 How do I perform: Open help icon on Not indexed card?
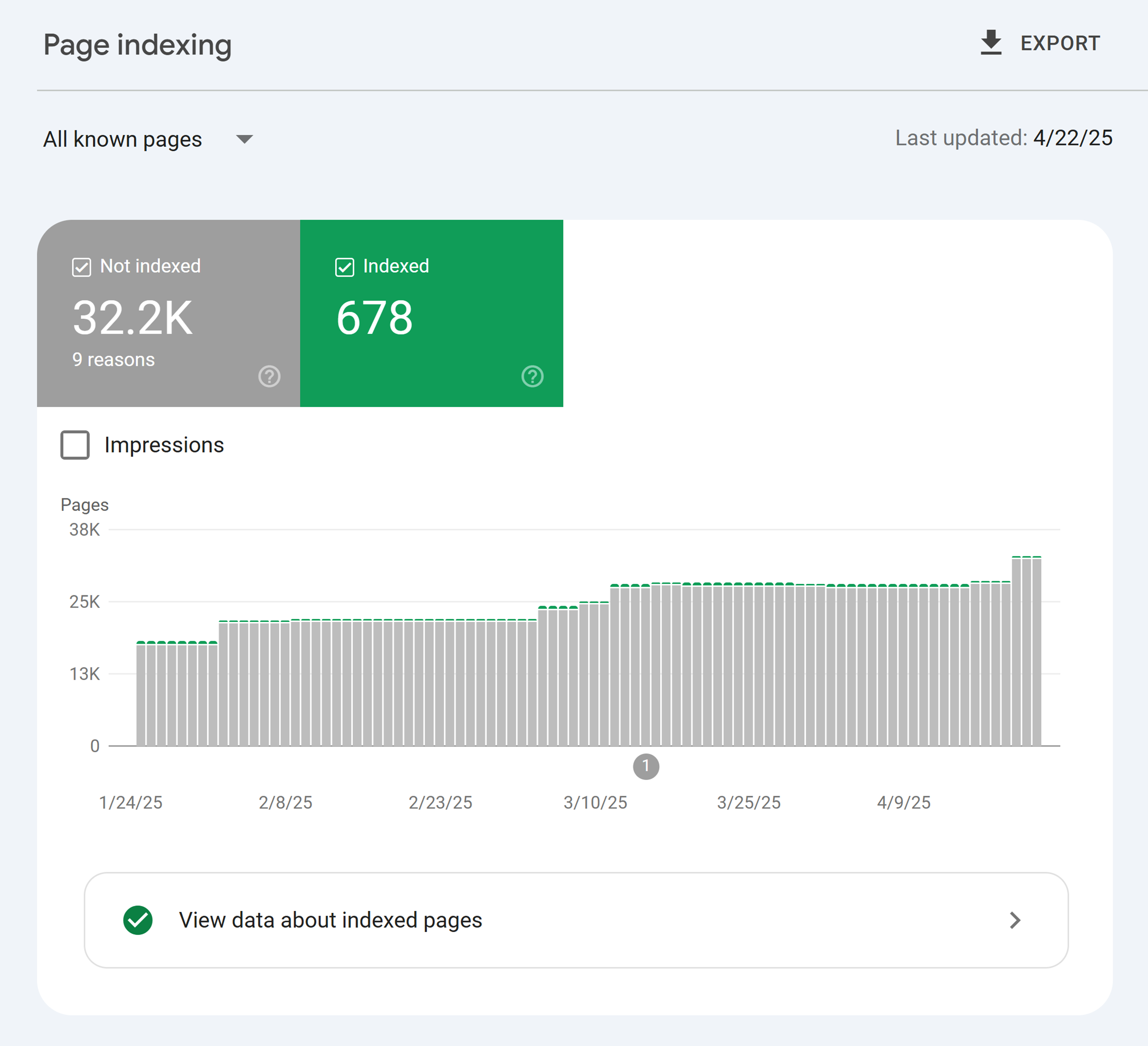(x=270, y=376)
